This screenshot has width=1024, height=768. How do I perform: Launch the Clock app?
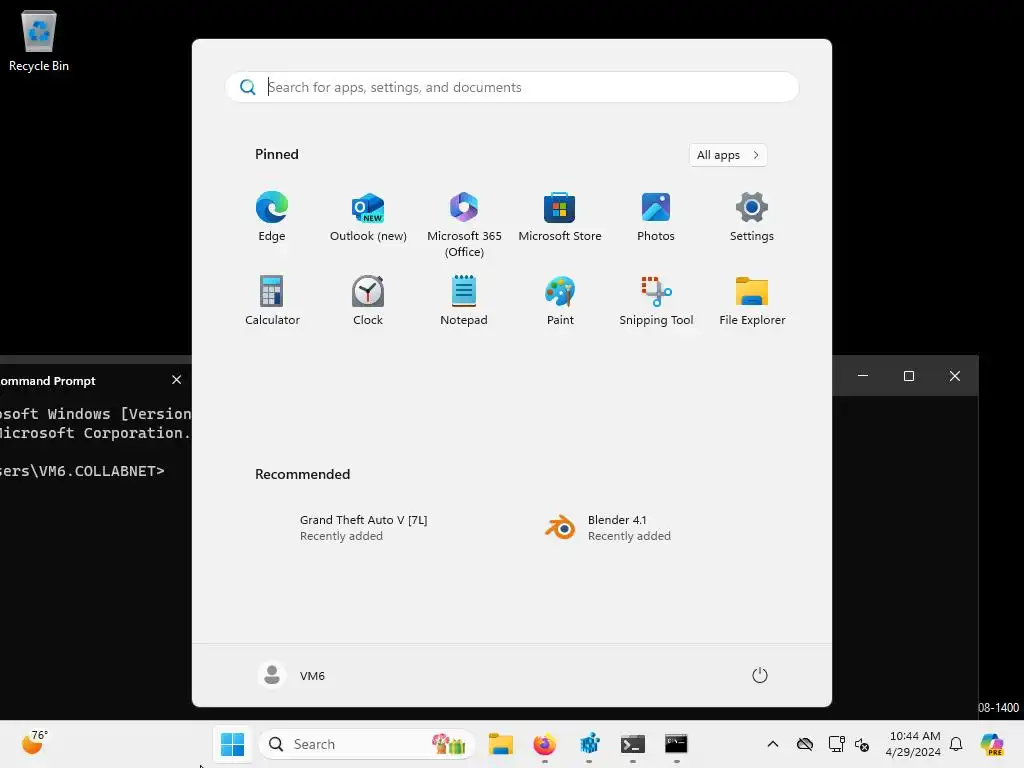(368, 301)
